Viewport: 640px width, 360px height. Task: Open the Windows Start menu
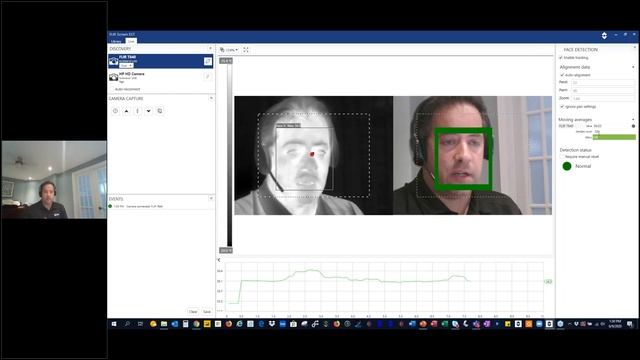coord(114,324)
